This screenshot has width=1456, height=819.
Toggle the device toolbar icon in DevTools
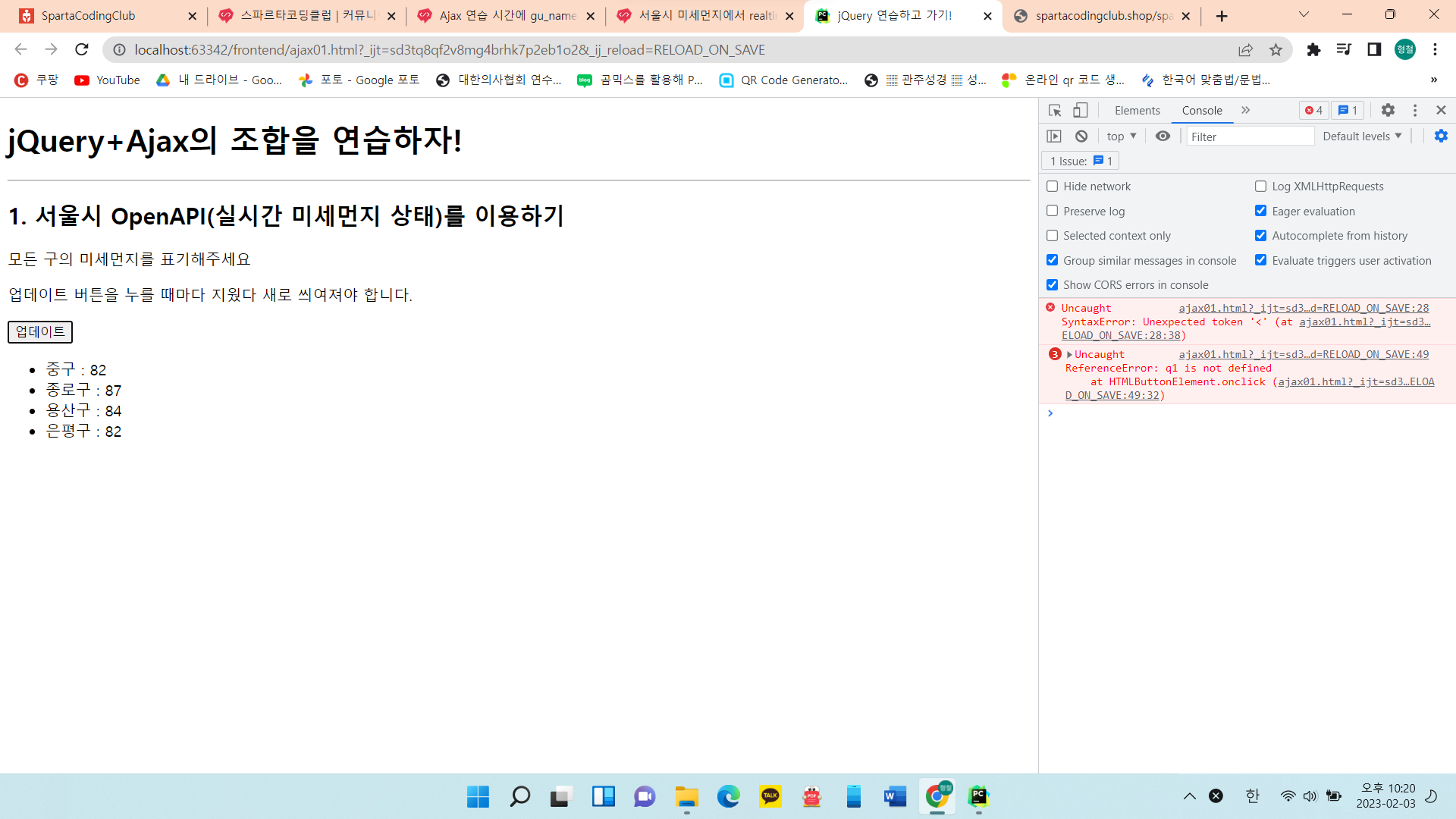point(1081,111)
